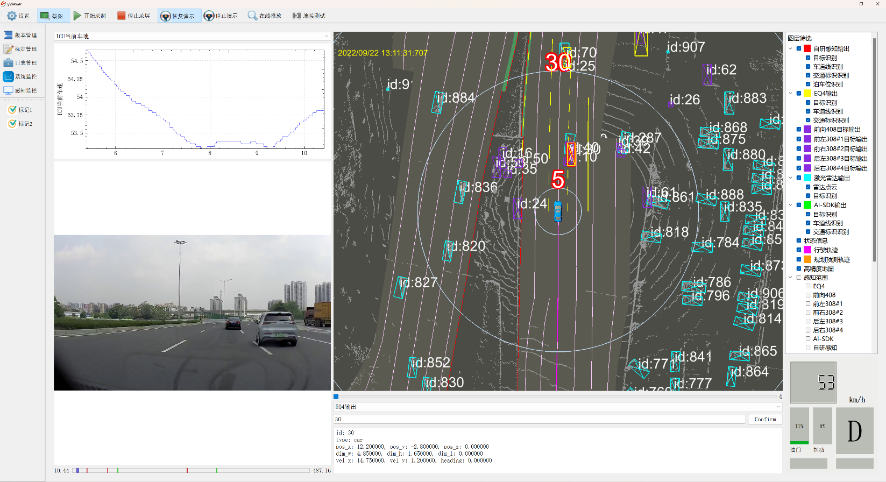Open the EQ4输出 dropdown below the map
This screenshot has width=886, height=482.
pyautogui.click(x=558, y=407)
